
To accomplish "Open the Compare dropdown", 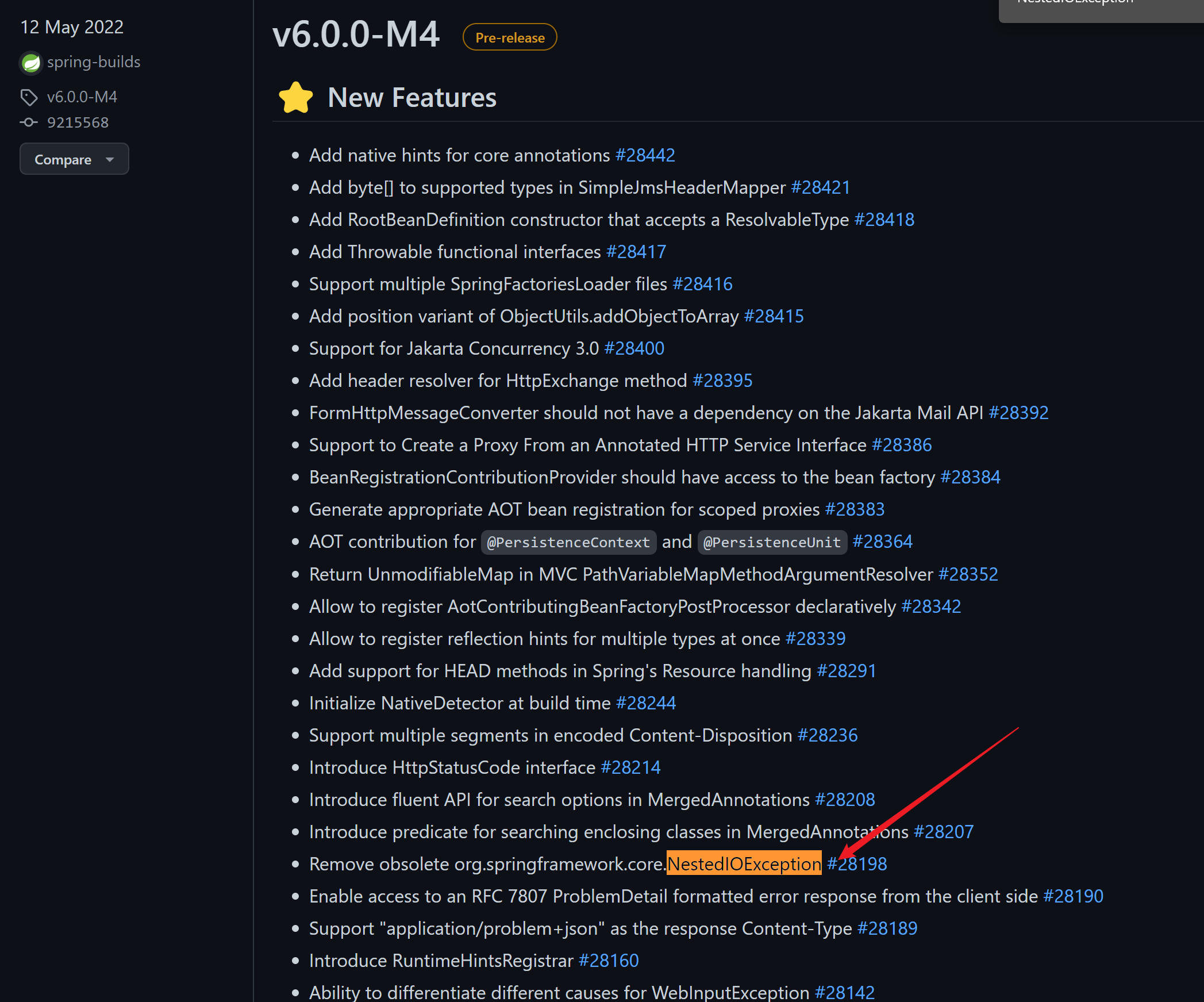I will coord(63,159).
